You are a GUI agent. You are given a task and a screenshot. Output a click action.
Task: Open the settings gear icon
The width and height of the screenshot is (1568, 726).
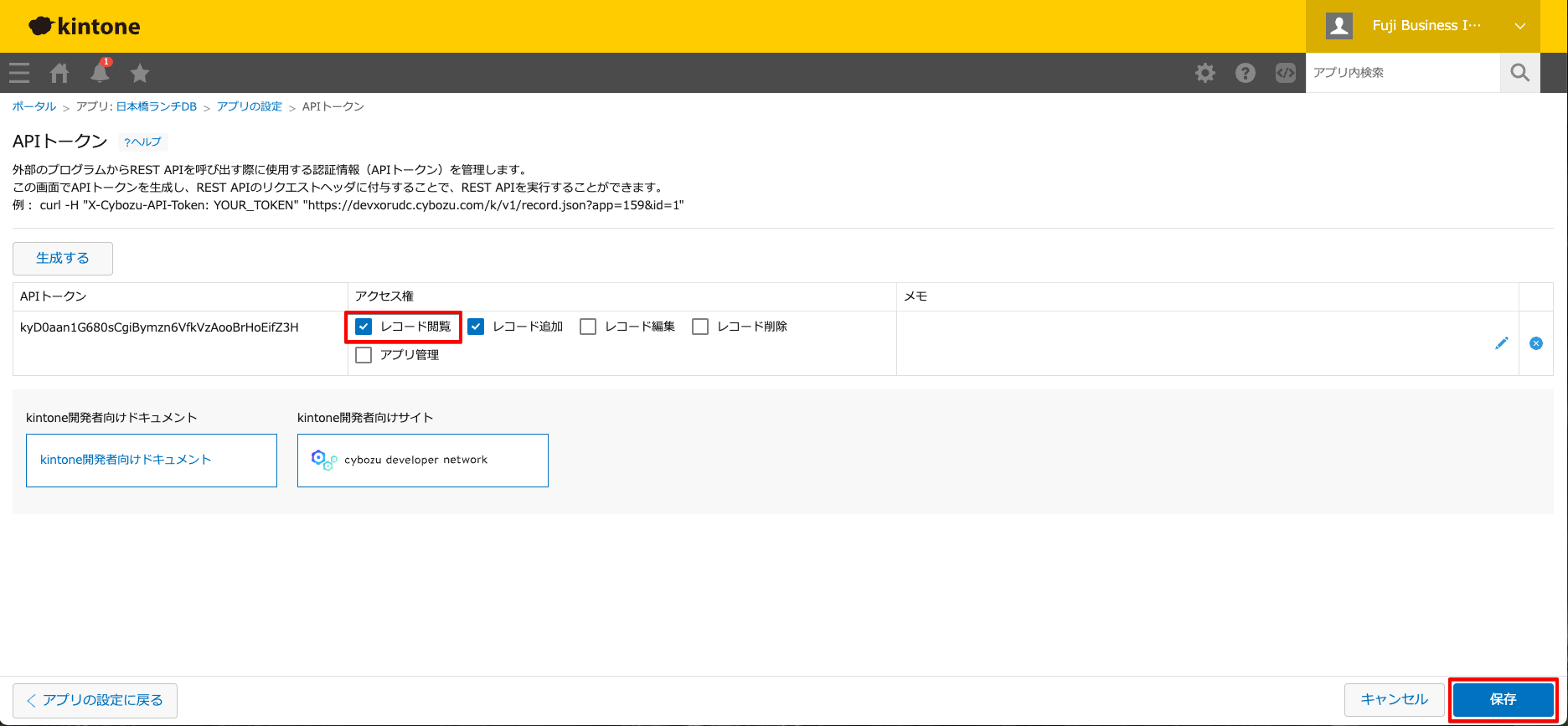coord(1205,73)
